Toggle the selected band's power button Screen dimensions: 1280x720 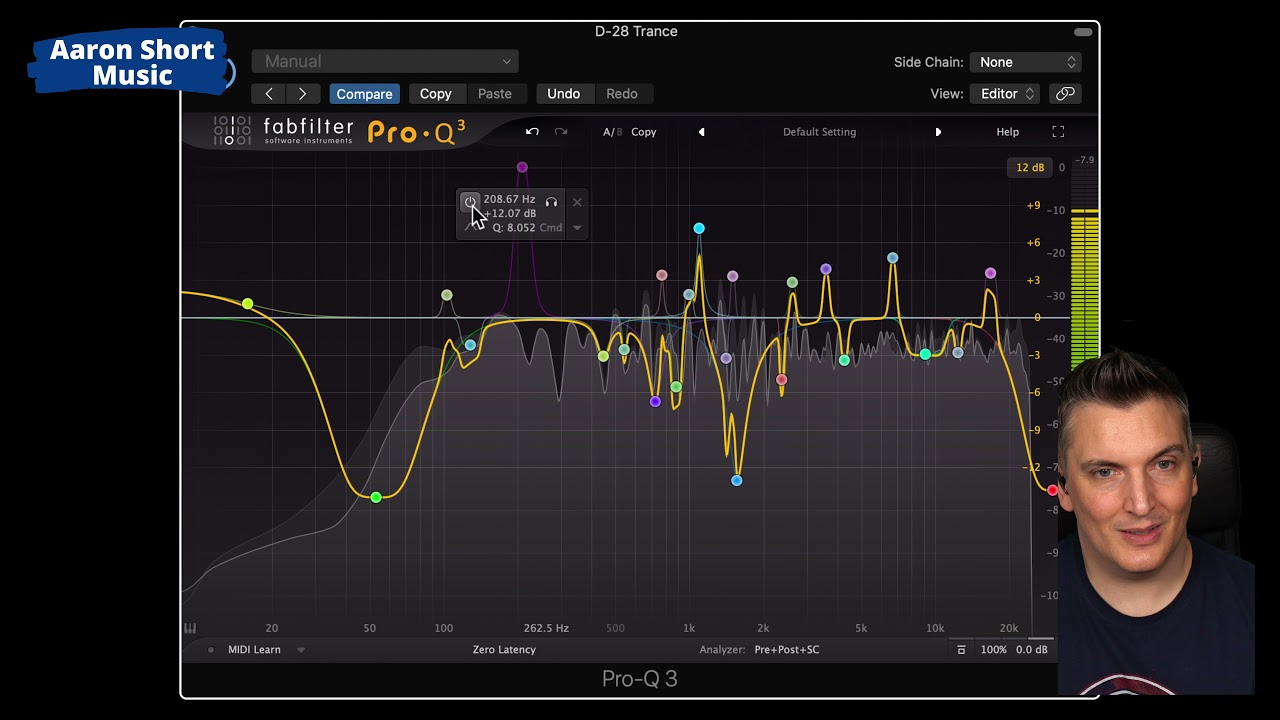click(x=470, y=202)
